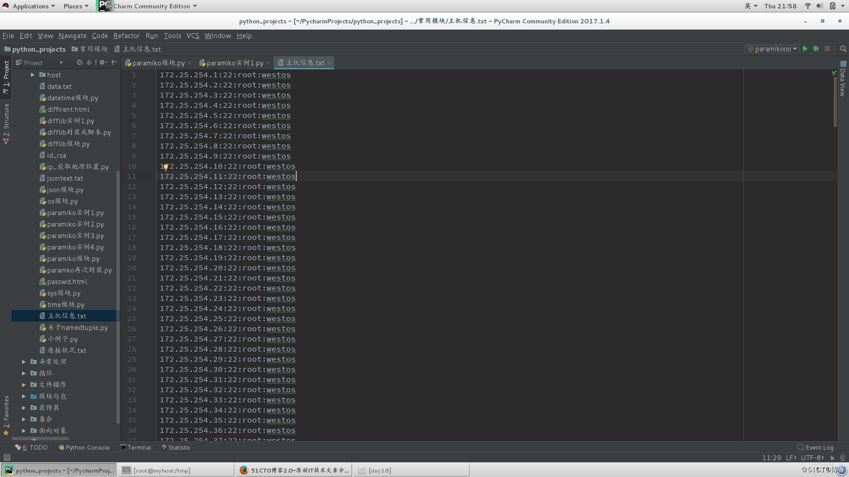This screenshot has width=849, height=477.
Task: Open the Terminal tool window
Action: tap(136, 448)
